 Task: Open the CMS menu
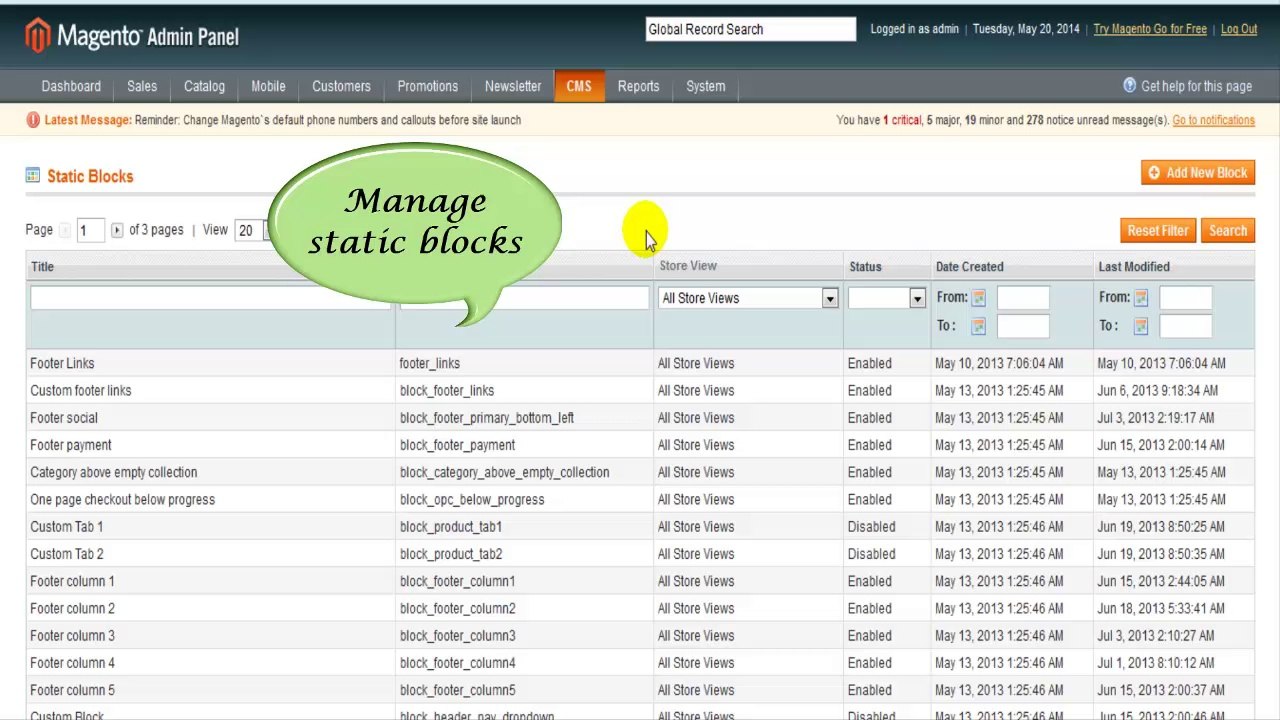(579, 86)
